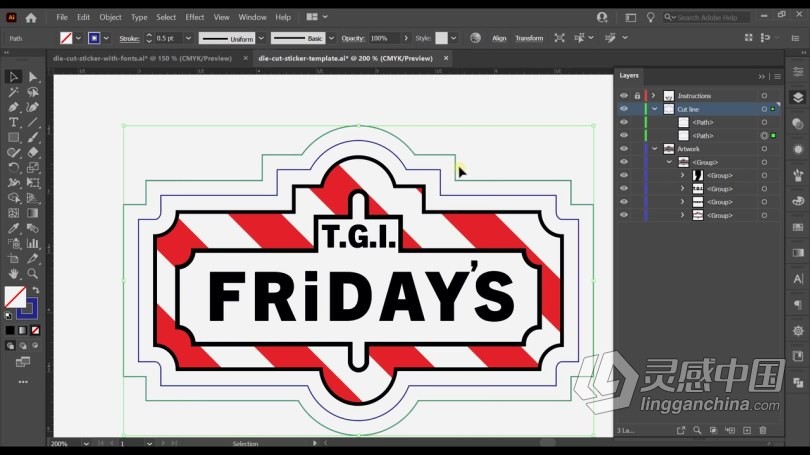Switch to die-cut-sticker-with-fonts.ai tab
The width and height of the screenshot is (810, 455).
pos(143,58)
